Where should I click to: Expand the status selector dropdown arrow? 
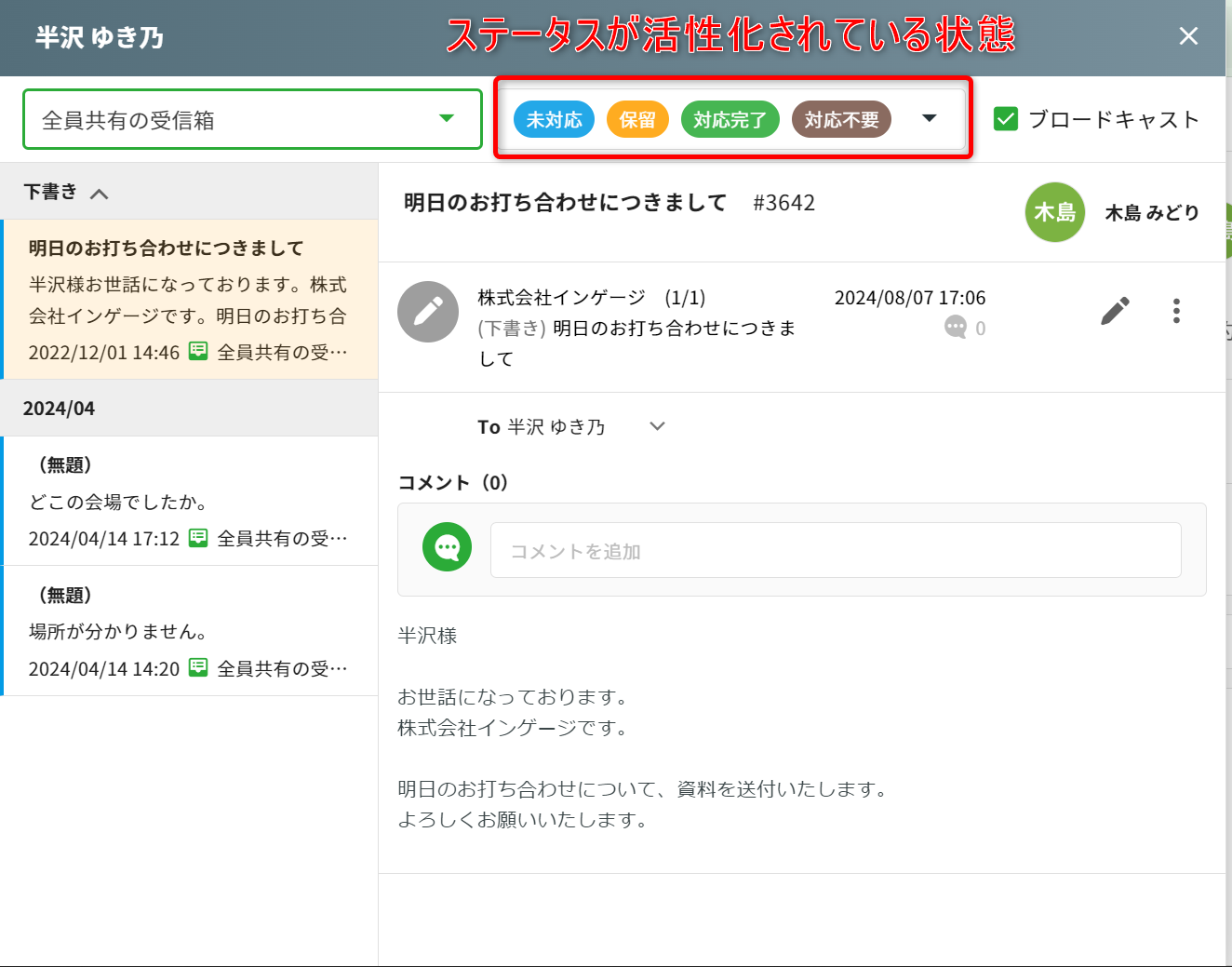[x=929, y=118]
